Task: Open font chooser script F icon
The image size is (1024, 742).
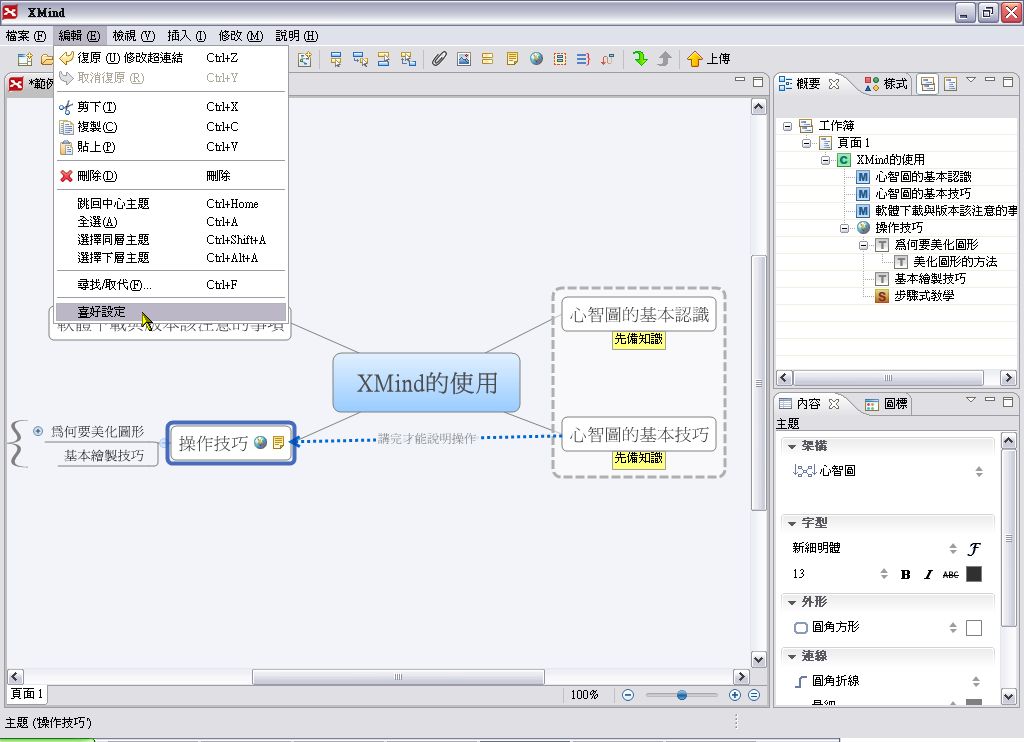Action: click(x=974, y=549)
